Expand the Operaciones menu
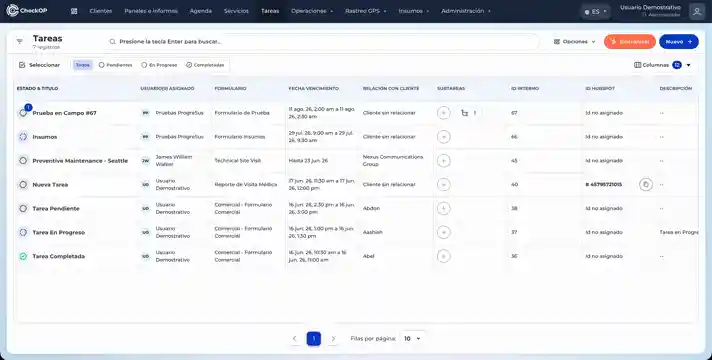Image resolution: width=712 pixels, height=360 pixels. click(312, 11)
